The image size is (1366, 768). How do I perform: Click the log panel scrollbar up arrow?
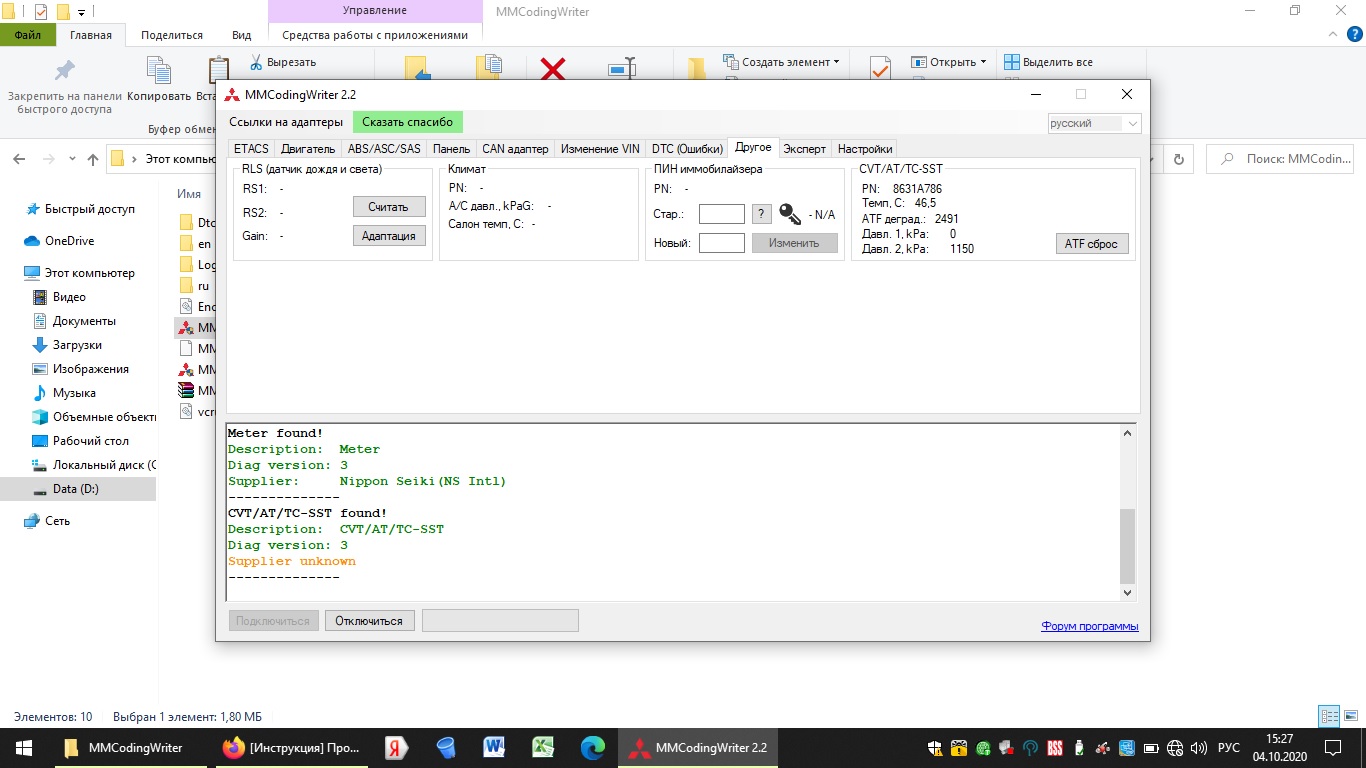(1128, 433)
